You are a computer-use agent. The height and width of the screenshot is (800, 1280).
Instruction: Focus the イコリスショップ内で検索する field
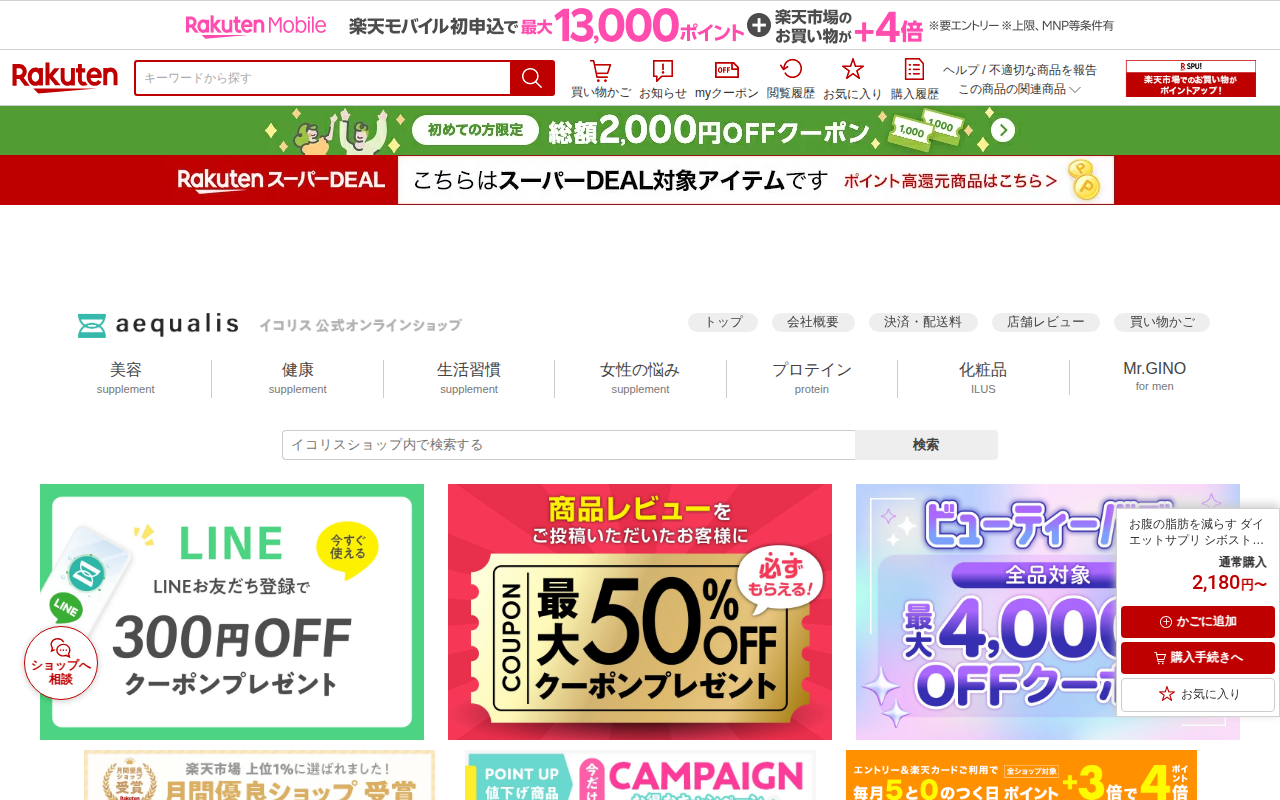click(x=569, y=445)
